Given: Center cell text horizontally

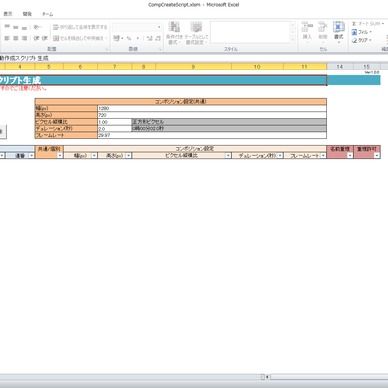Looking at the screenshot, I should (16, 38).
